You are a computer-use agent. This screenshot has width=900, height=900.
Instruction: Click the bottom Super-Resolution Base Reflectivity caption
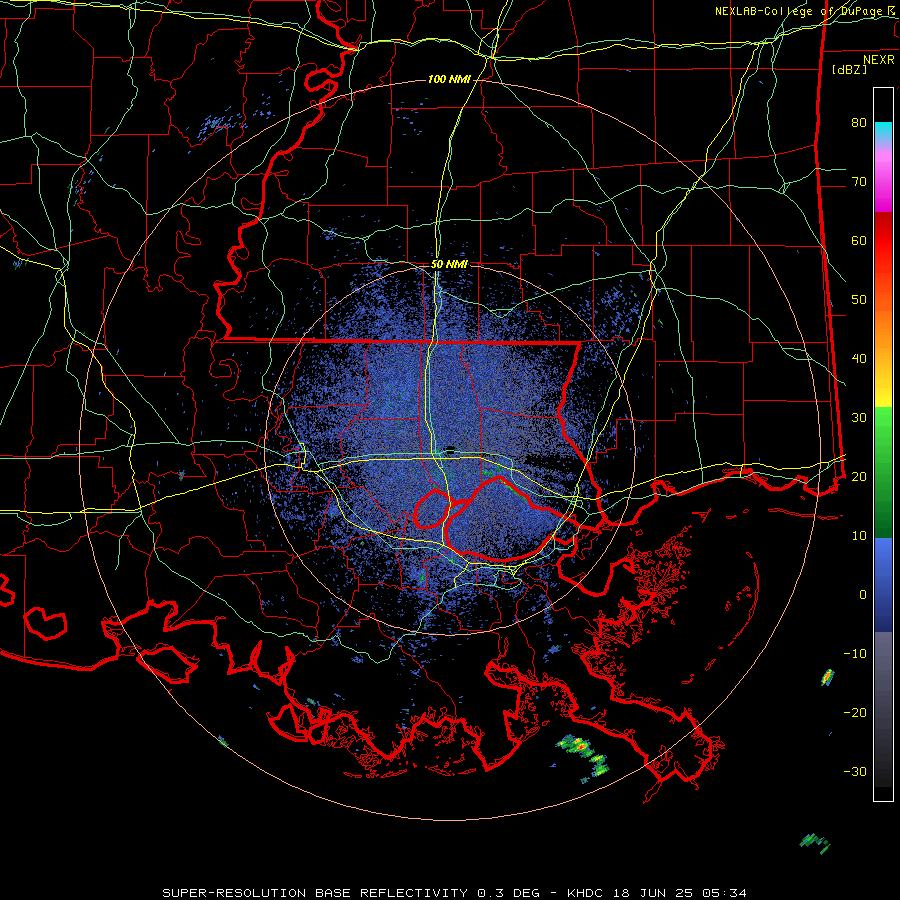click(x=454, y=893)
